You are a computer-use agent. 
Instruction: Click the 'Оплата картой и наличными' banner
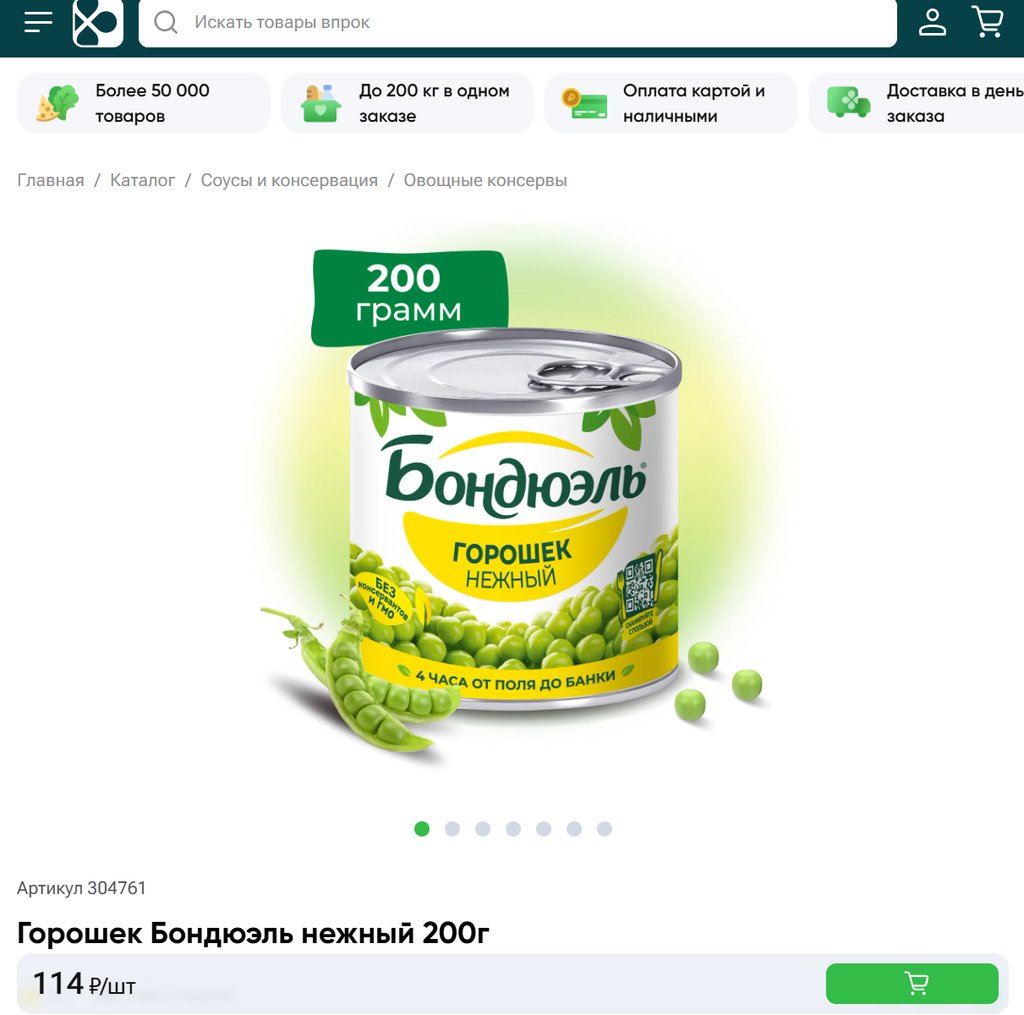tap(671, 103)
